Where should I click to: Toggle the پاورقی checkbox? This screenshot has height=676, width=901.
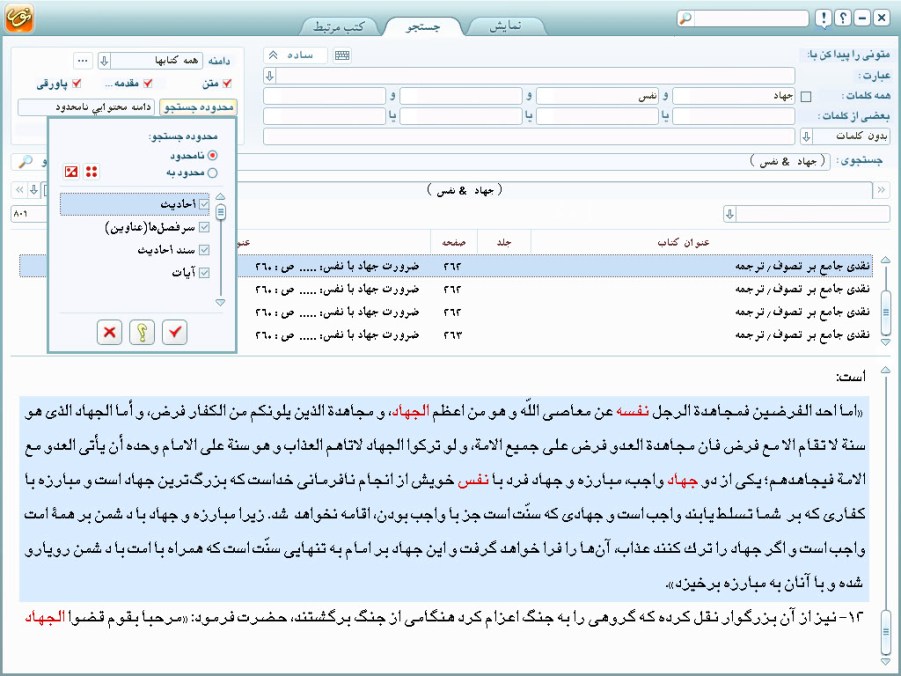(x=76, y=83)
